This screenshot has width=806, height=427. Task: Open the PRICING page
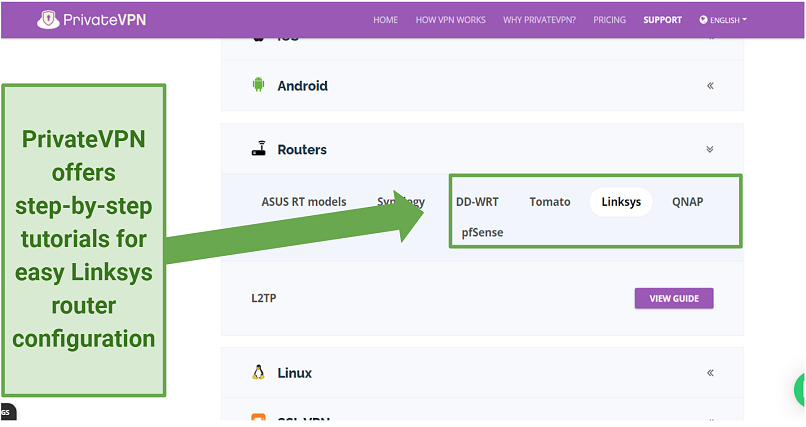(610, 20)
